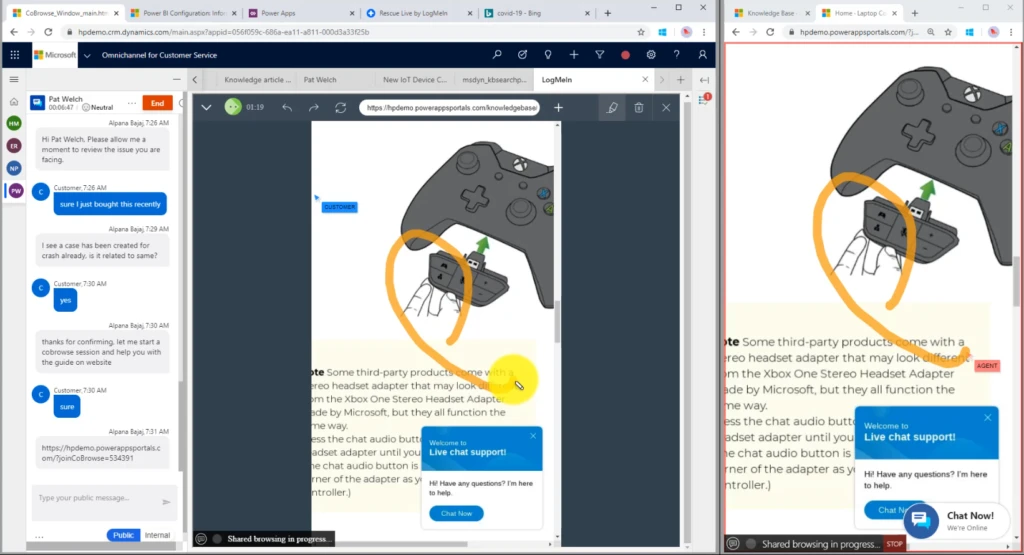Switch message mode to Public
This screenshot has width=1024, height=555.
(123, 535)
